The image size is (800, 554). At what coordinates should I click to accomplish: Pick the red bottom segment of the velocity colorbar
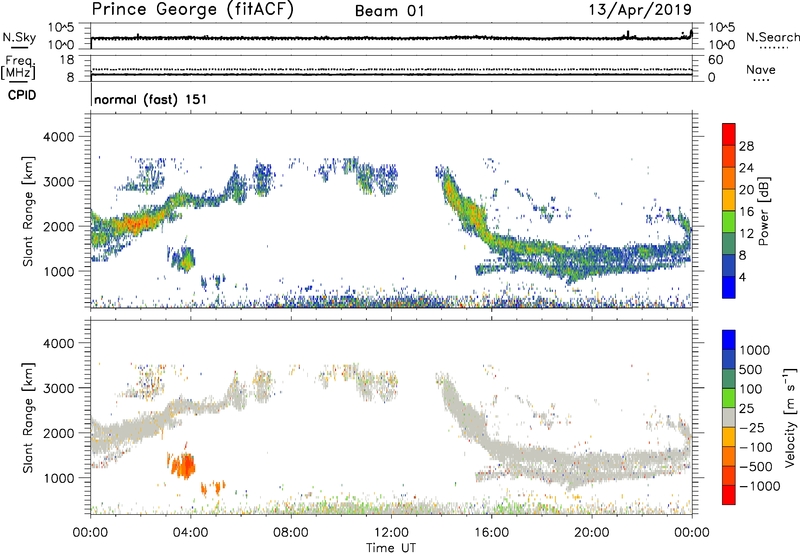point(729,495)
